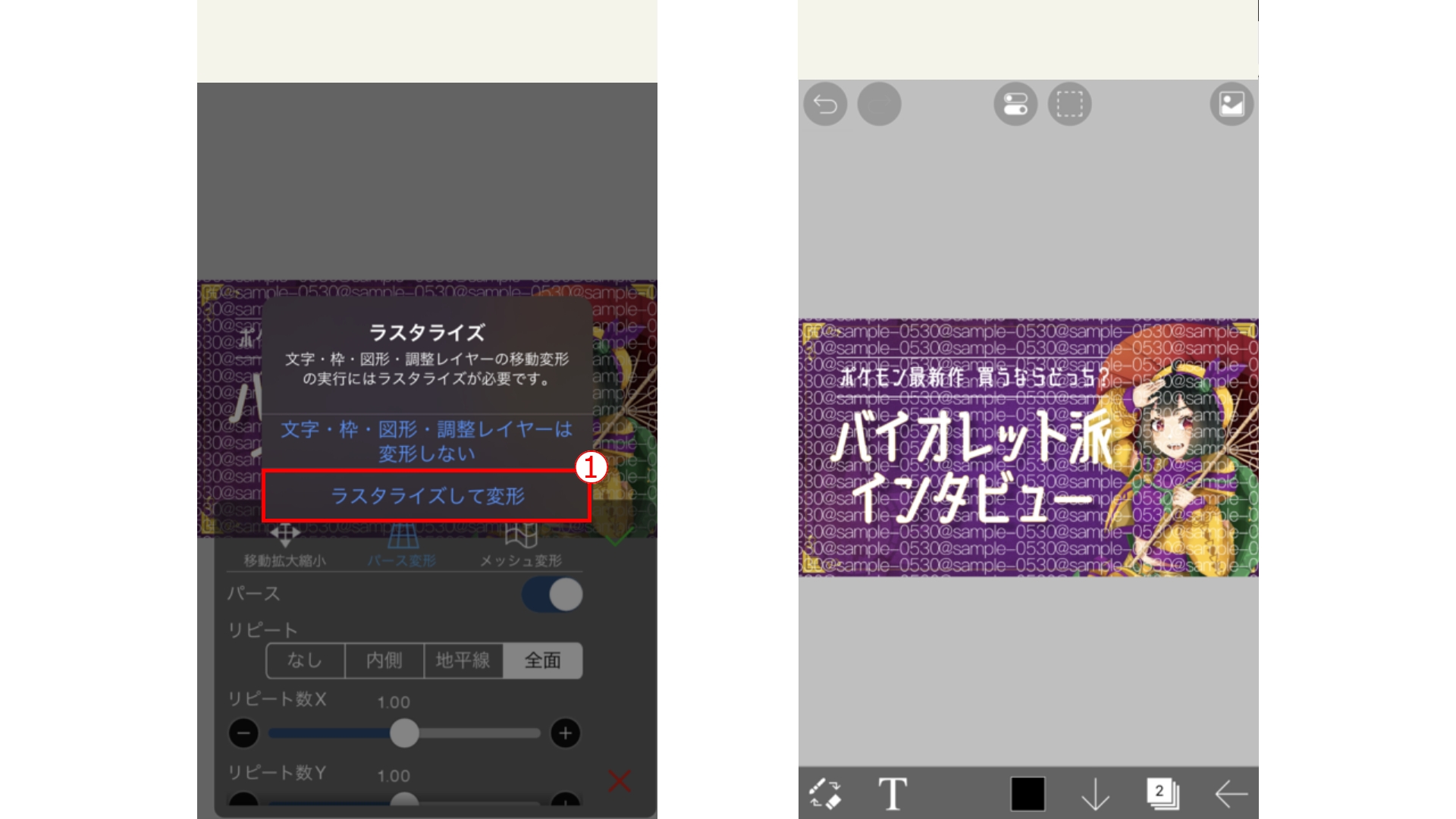Disable the パース toggle switch
Screen dimensions: 1456x819
(x=553, y=595)
